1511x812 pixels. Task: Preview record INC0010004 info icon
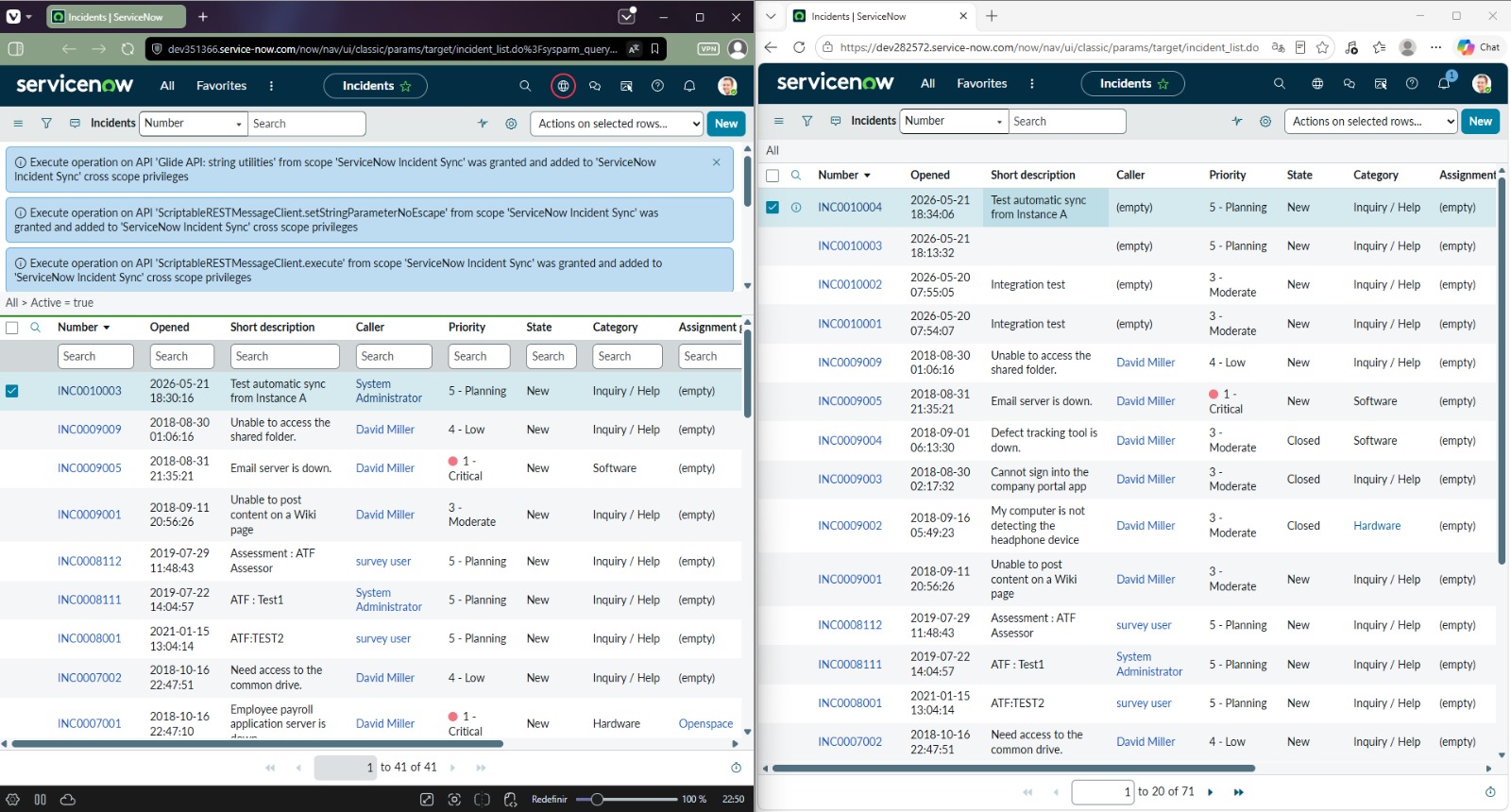pyautogui.click(x=796, y=208)
